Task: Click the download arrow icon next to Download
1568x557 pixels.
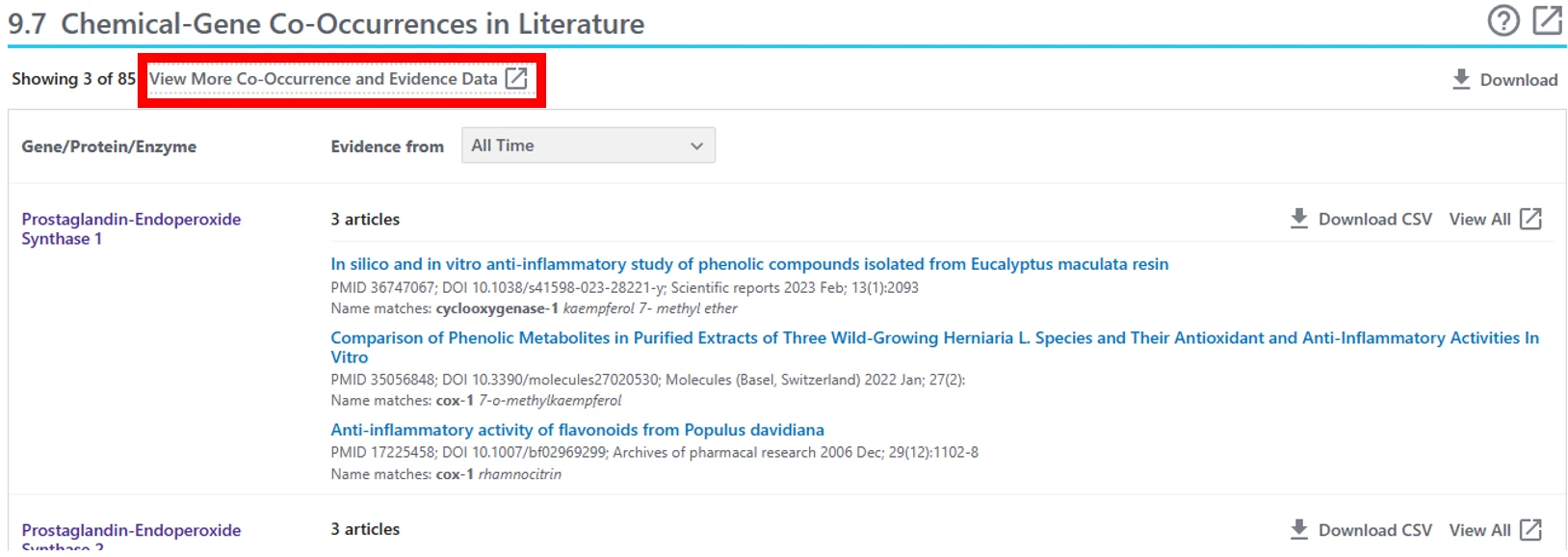Action: [x=1461, y=79]
